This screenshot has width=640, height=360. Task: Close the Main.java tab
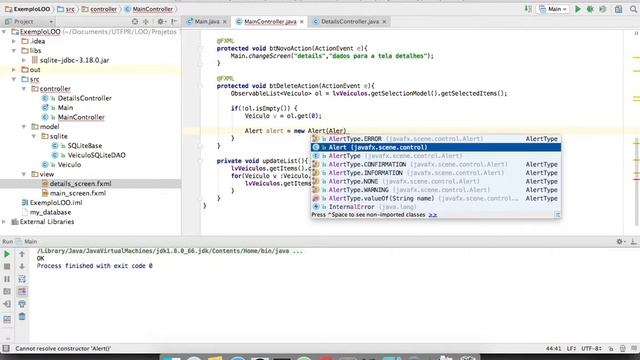(x=224, y=22)
